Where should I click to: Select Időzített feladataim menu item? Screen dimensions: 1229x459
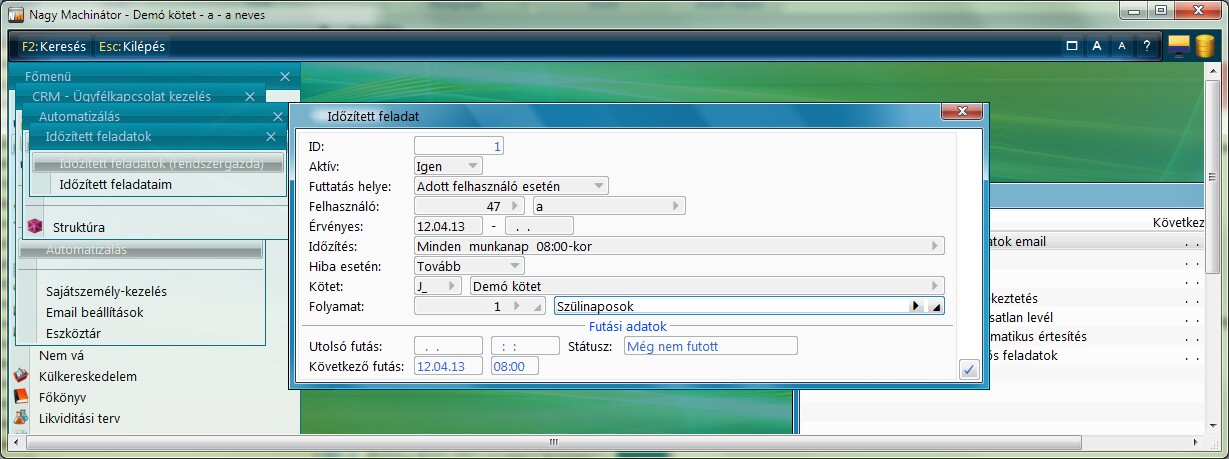pyautogui.click(x=116, y=184)
